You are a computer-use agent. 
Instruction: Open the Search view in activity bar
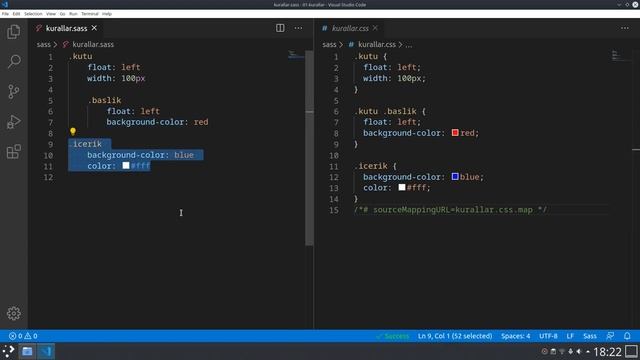(x=13, y=61)
